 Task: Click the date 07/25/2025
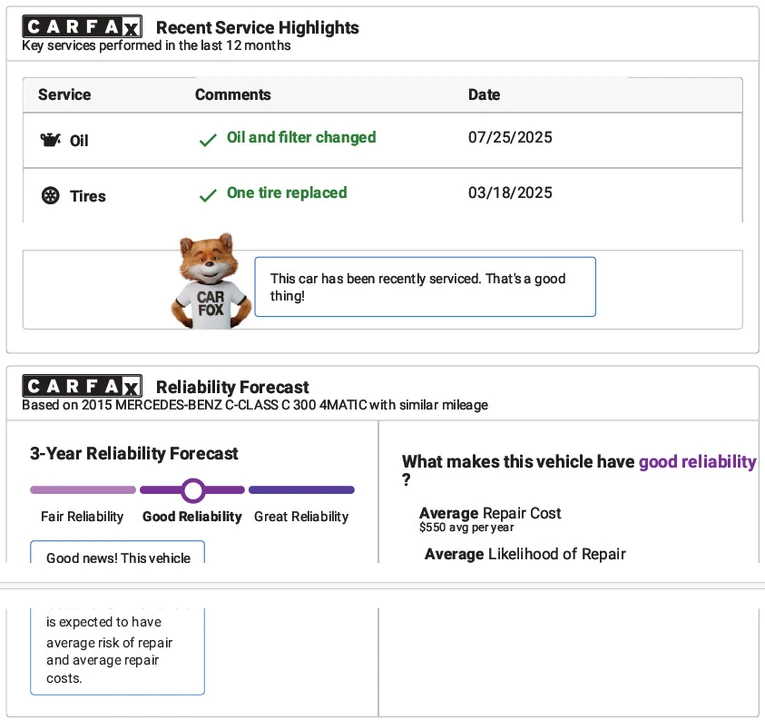510,138
